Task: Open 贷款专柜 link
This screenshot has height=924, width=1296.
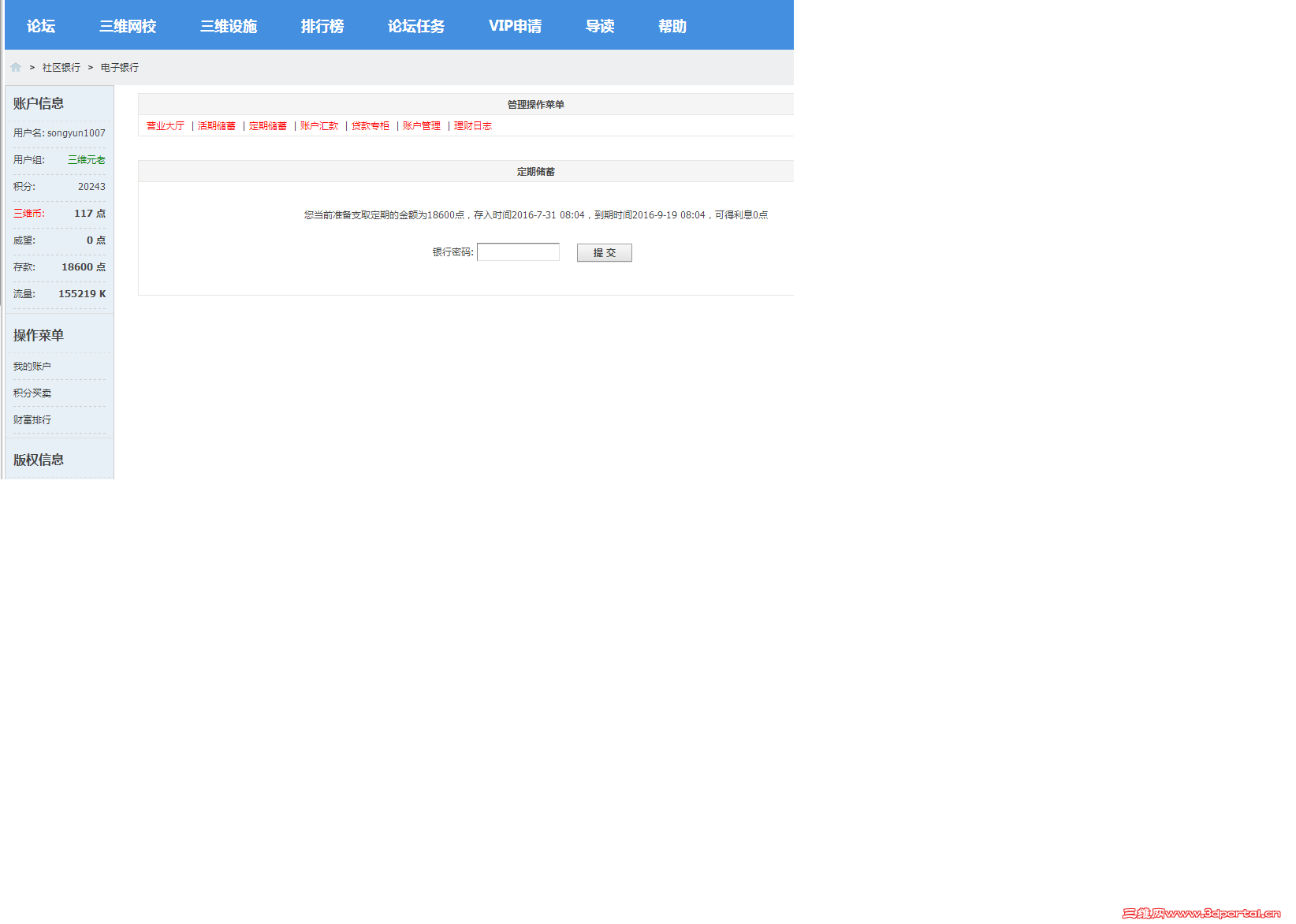Action: (371, 126)
